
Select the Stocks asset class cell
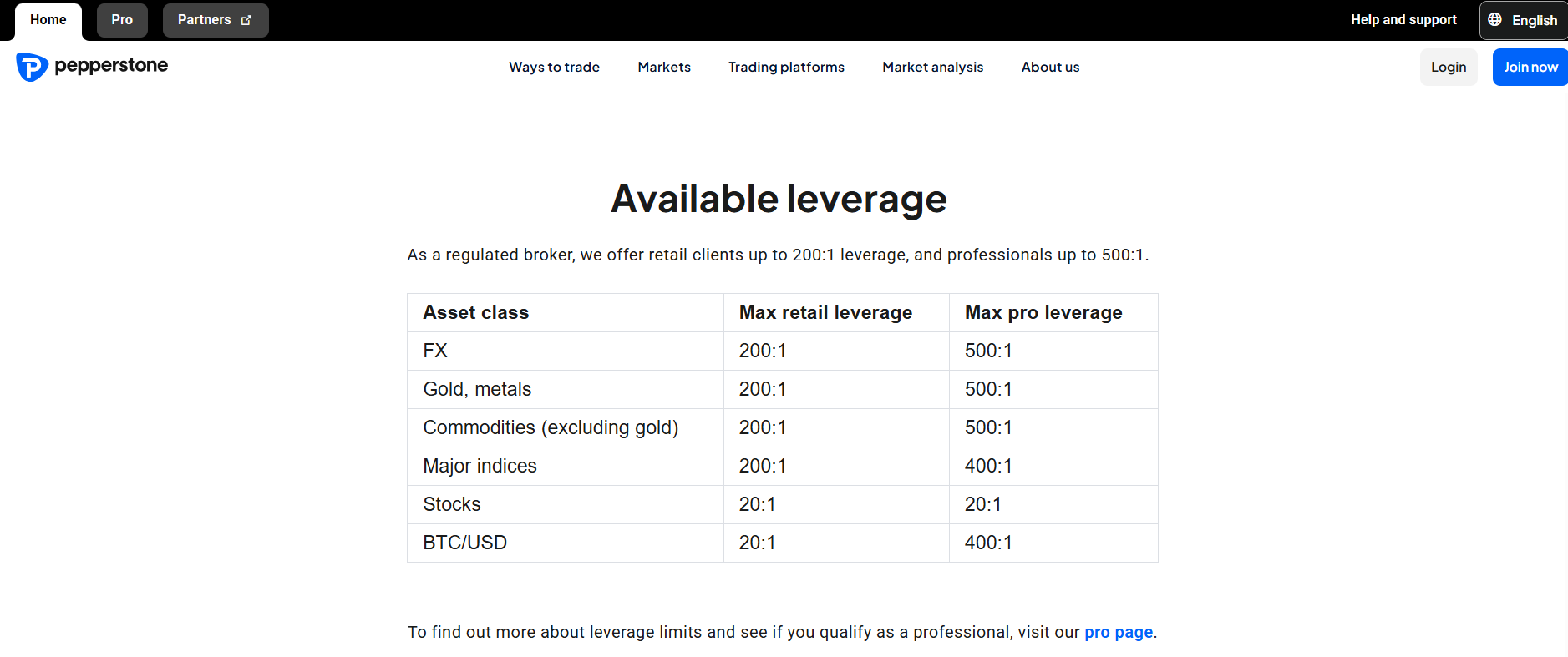[452, 505]
